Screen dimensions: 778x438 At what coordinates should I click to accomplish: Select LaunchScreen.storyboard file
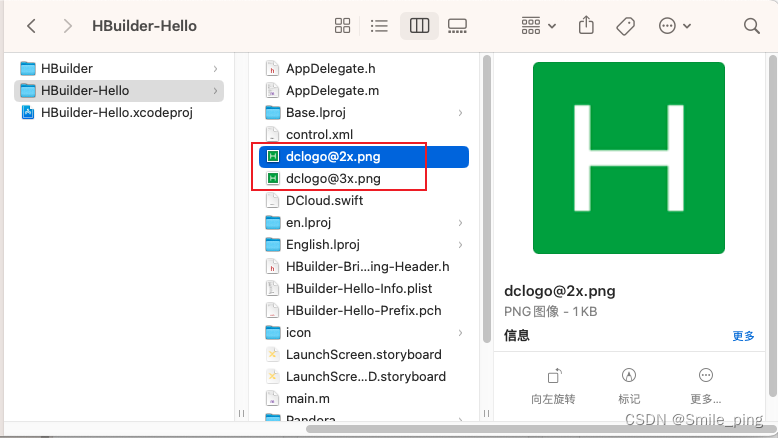tap(364, 355)
